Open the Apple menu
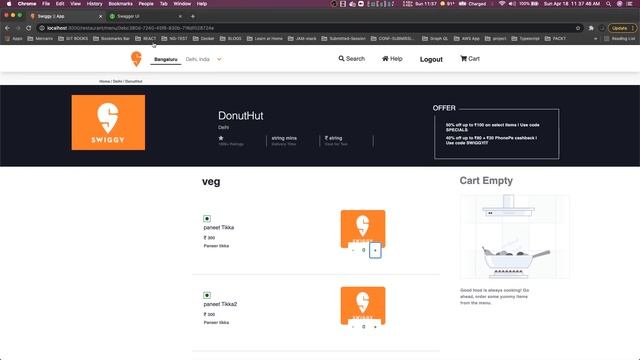Viewport: 640px width, 360px height. click(x=9, y=4)
